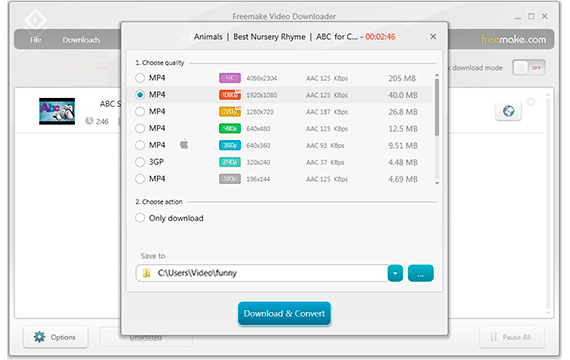
Task: Click the AAC 37 KBps audio text
Action: pos(325,162)
